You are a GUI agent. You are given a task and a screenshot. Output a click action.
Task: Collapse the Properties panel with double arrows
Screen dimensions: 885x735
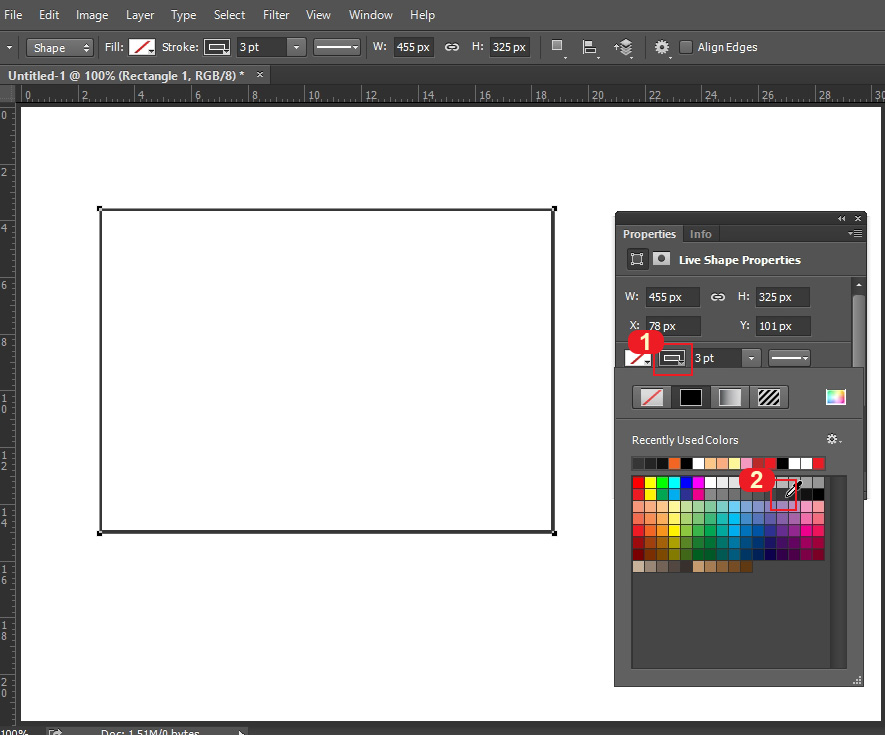coord(842,218)
